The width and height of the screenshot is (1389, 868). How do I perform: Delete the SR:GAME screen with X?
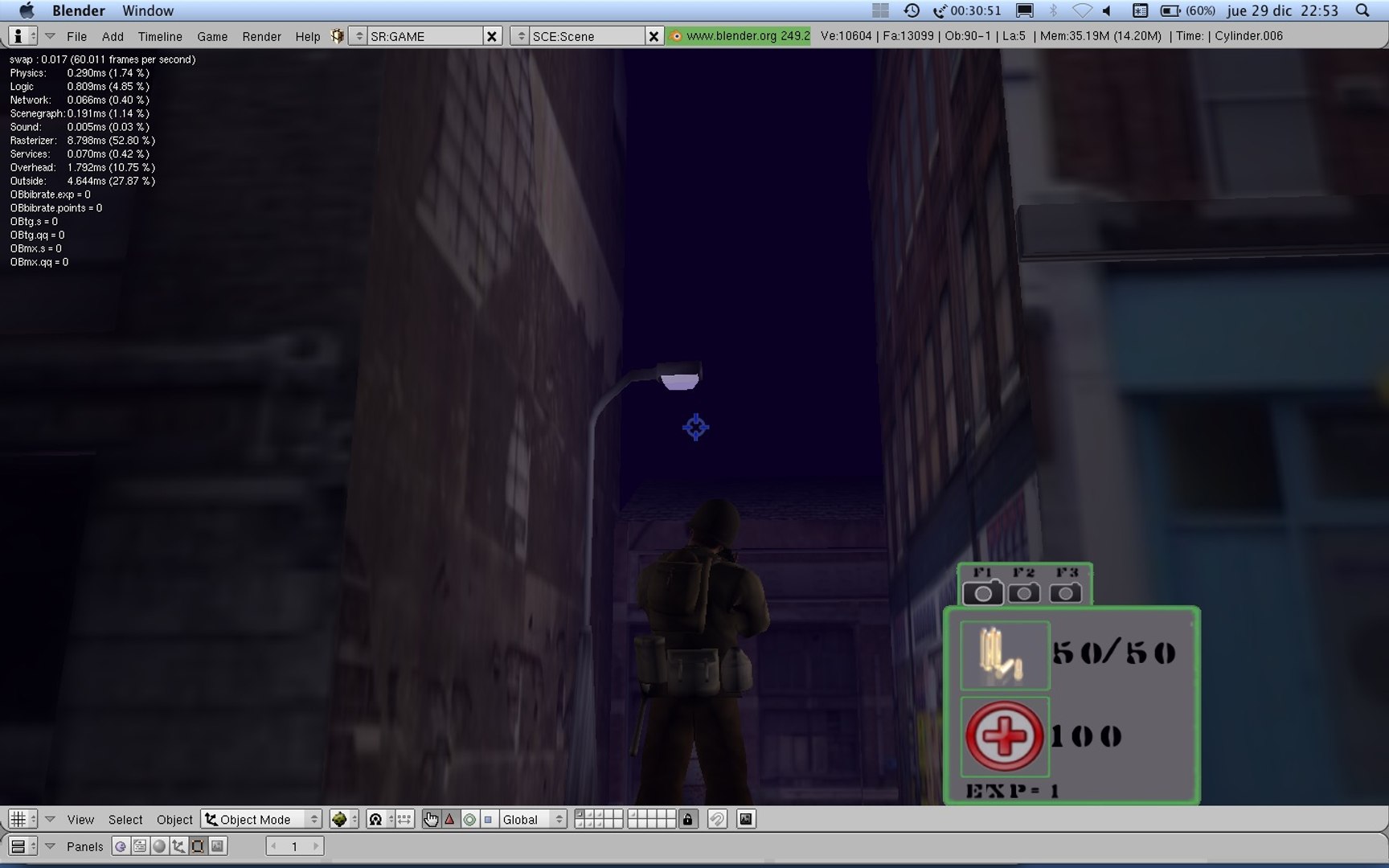point(492,36)
